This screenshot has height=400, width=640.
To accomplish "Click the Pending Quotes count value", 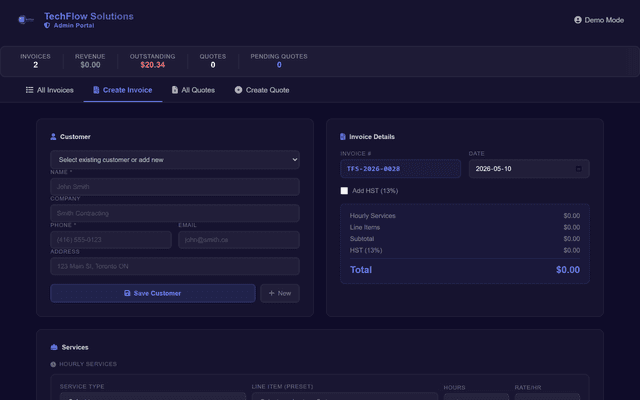I will click(279, 65).
